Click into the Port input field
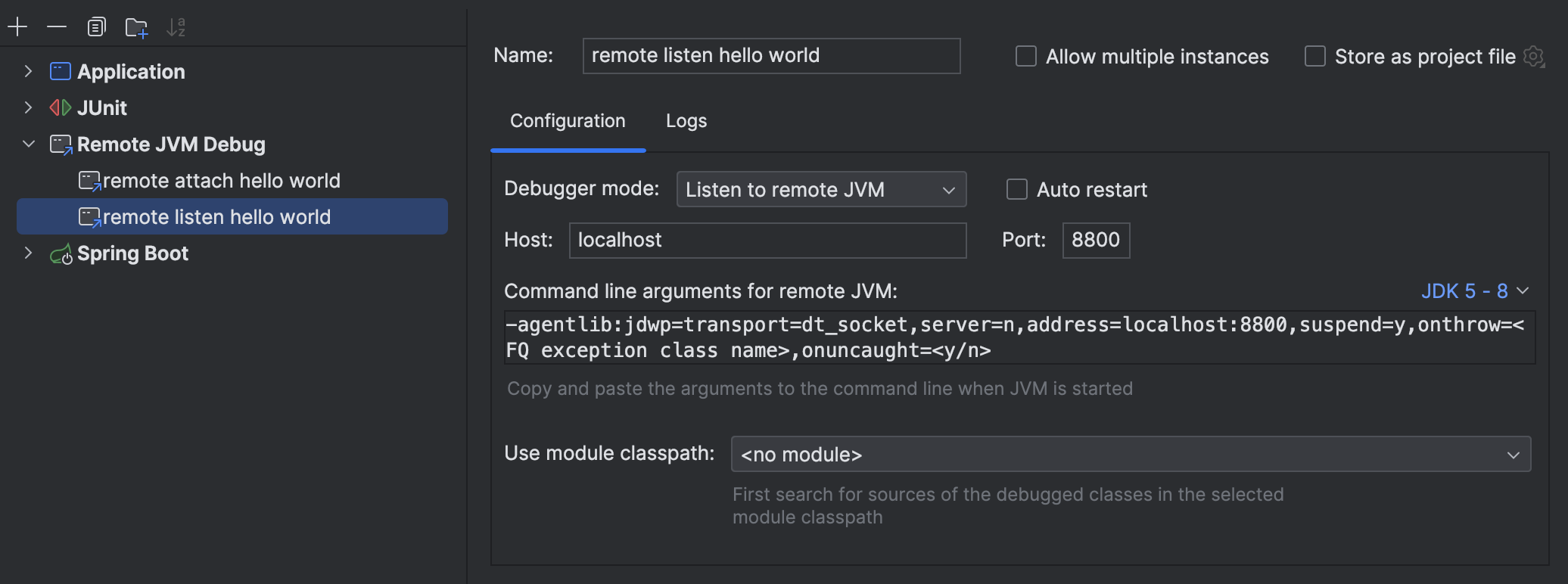1568x584 pixels. tap(1095, 241)
